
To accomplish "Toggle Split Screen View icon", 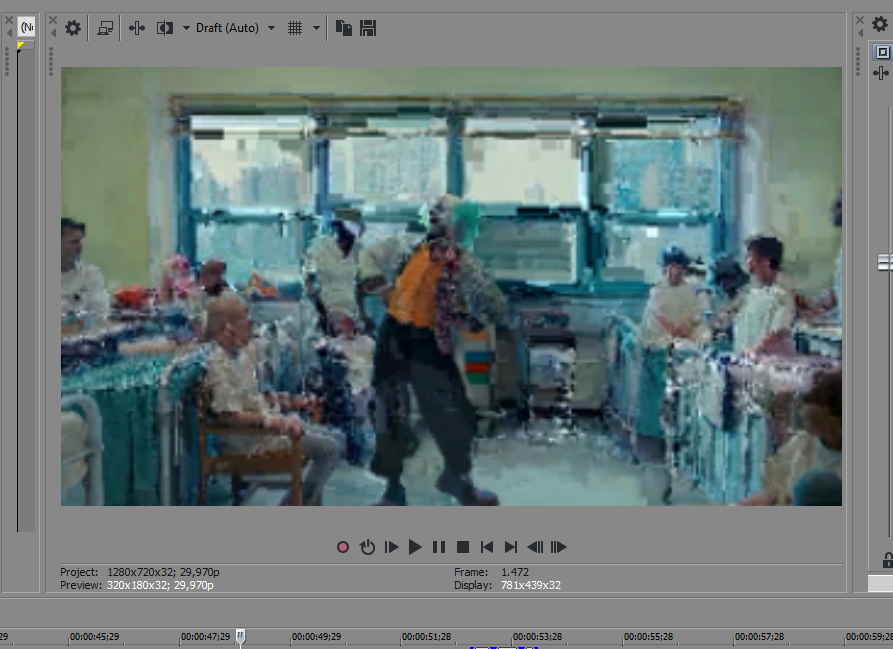I will click(x=165, y=28).
